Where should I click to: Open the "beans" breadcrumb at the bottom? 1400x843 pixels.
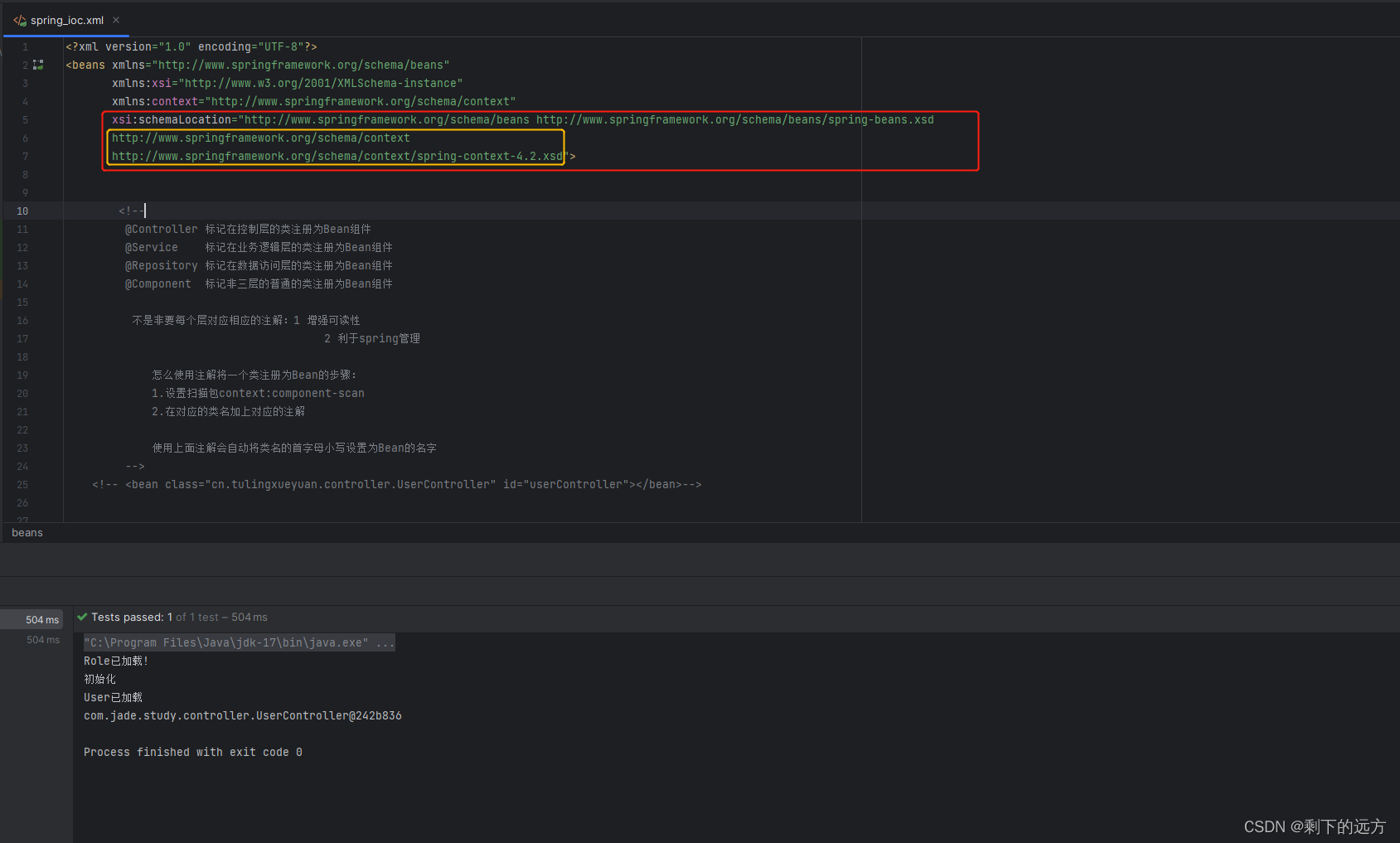coord(27,532)
